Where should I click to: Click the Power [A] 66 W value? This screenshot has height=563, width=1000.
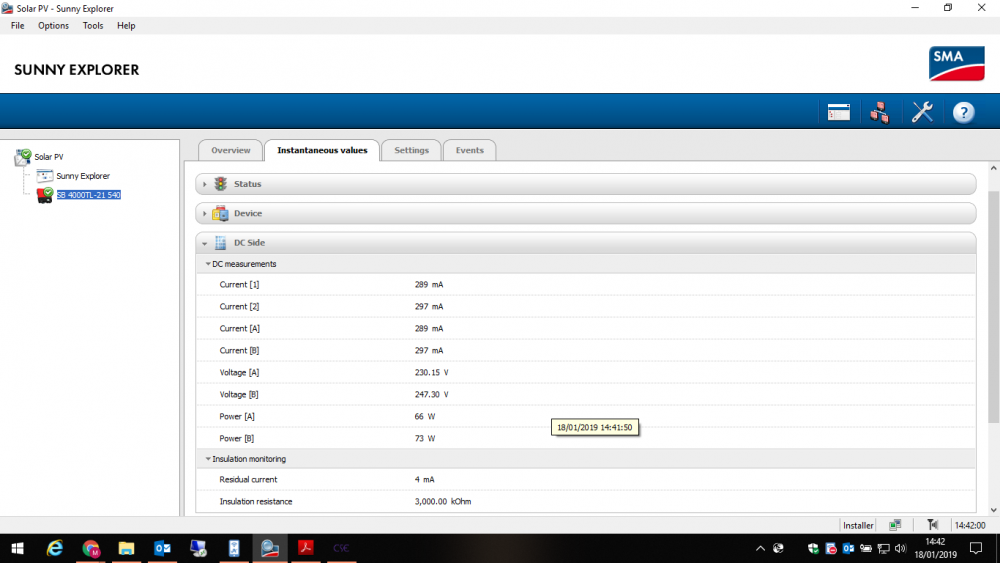click(x=425, y=416)
